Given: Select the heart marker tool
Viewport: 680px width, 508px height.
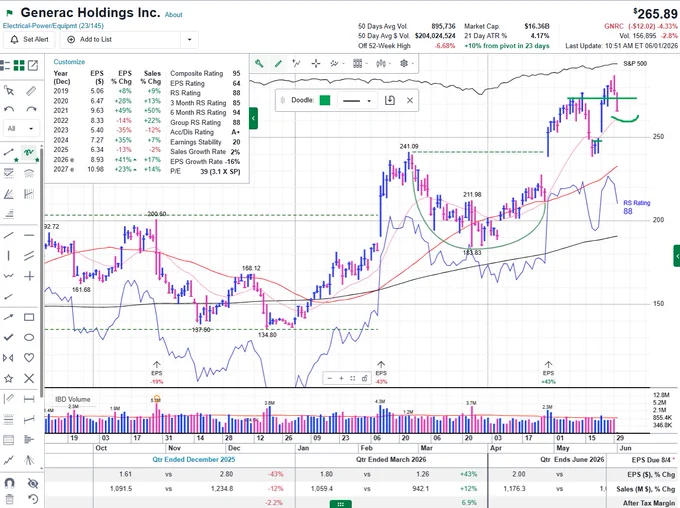Looking at the screenshot, I should [x=29, y=357].
